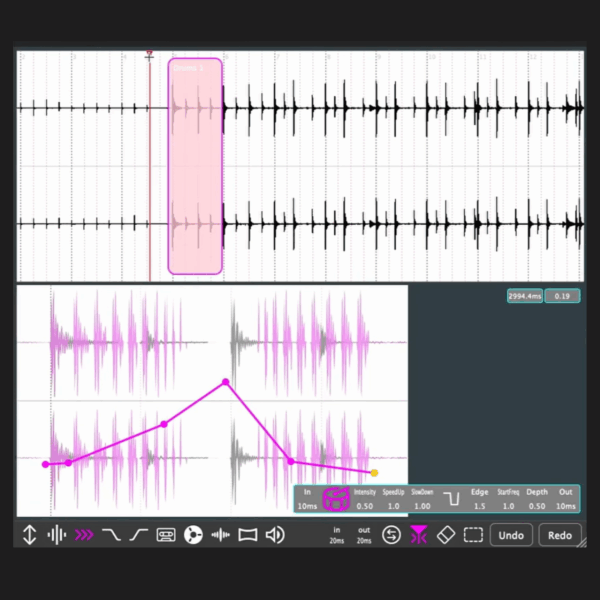600x600 pixels.
Task: Choose the high-pass filter curve tool
Action: coord(139,535)
